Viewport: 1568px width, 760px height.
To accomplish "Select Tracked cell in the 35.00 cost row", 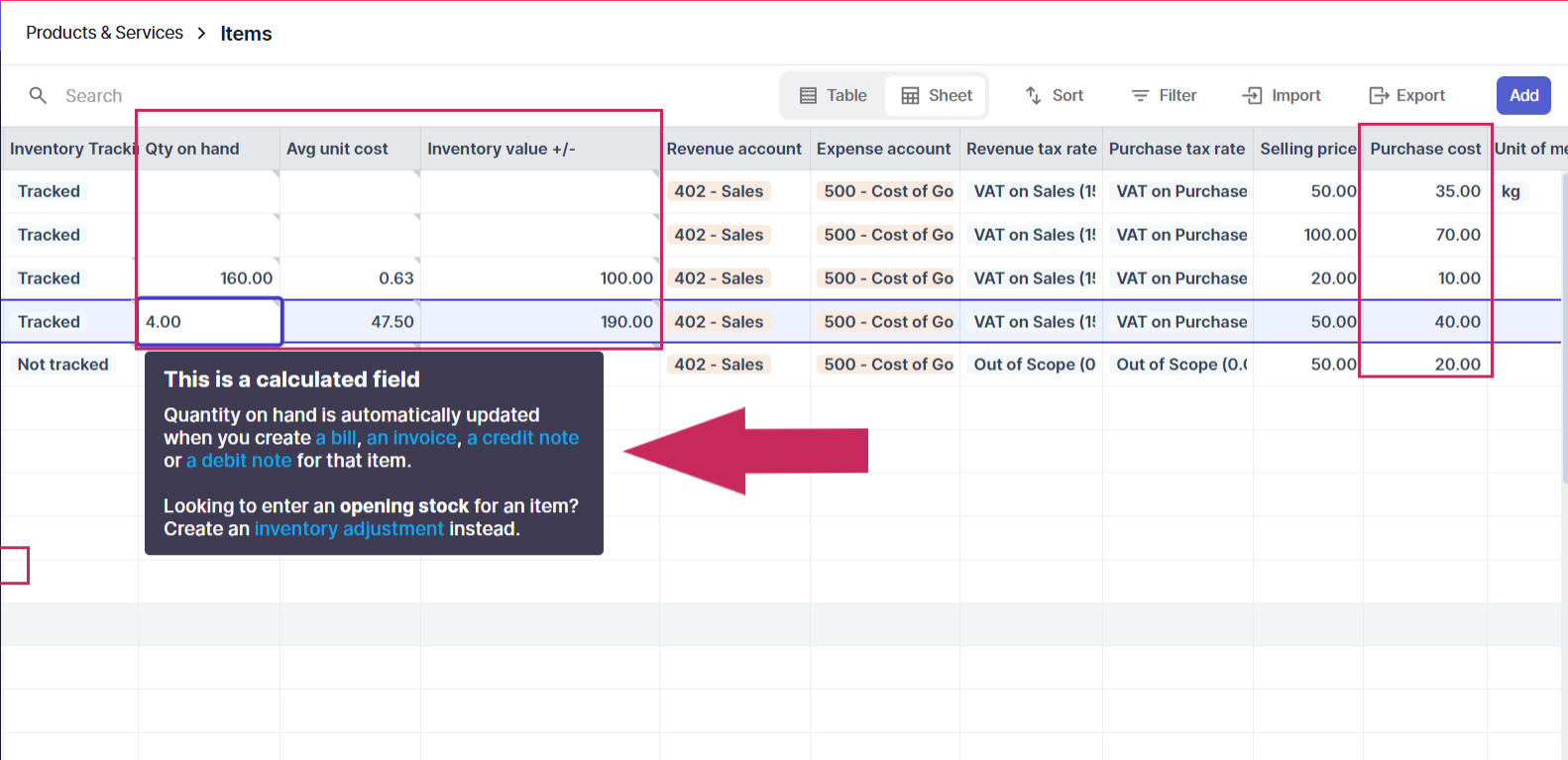I will 69,191.
